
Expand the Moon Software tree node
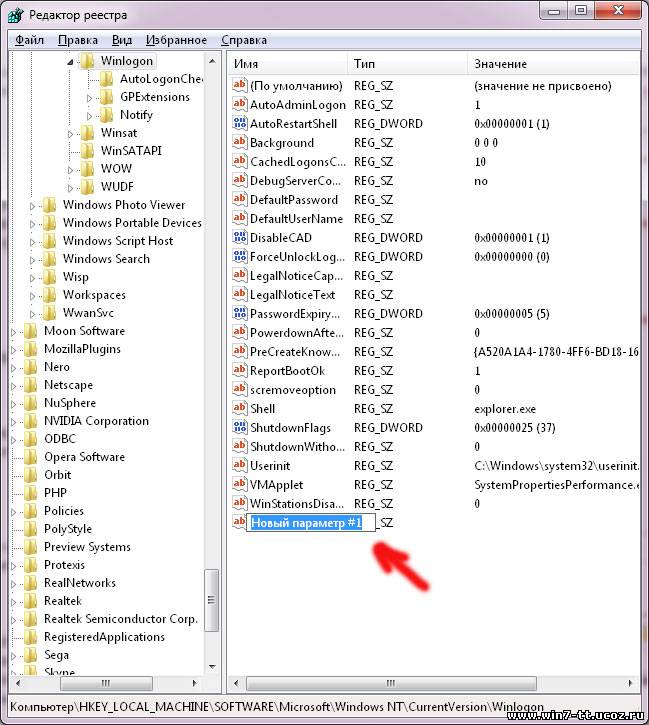pyautogui.click(x=13, y=332)
